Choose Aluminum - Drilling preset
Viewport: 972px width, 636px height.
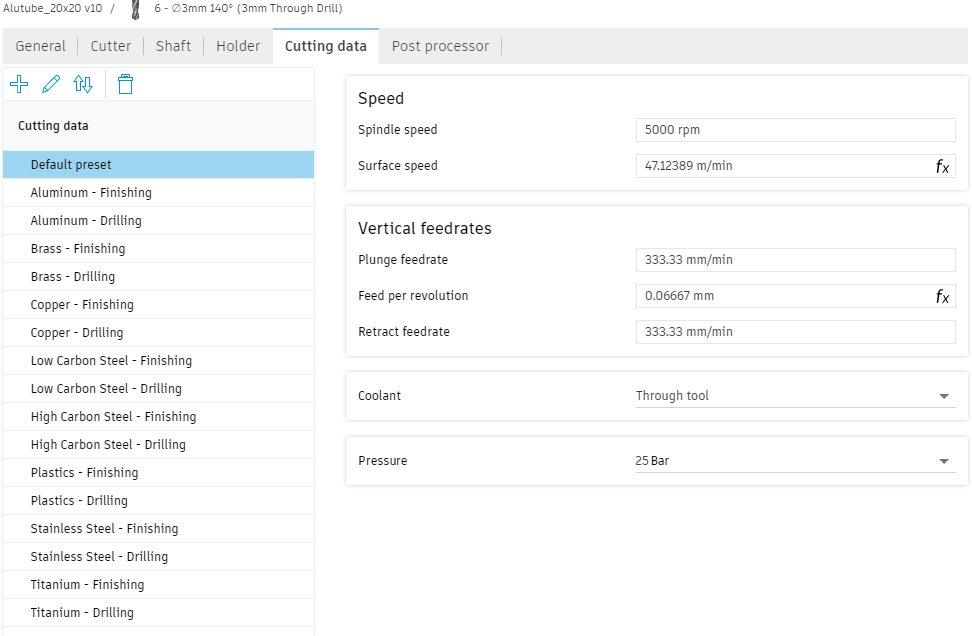tap(159, 221)
